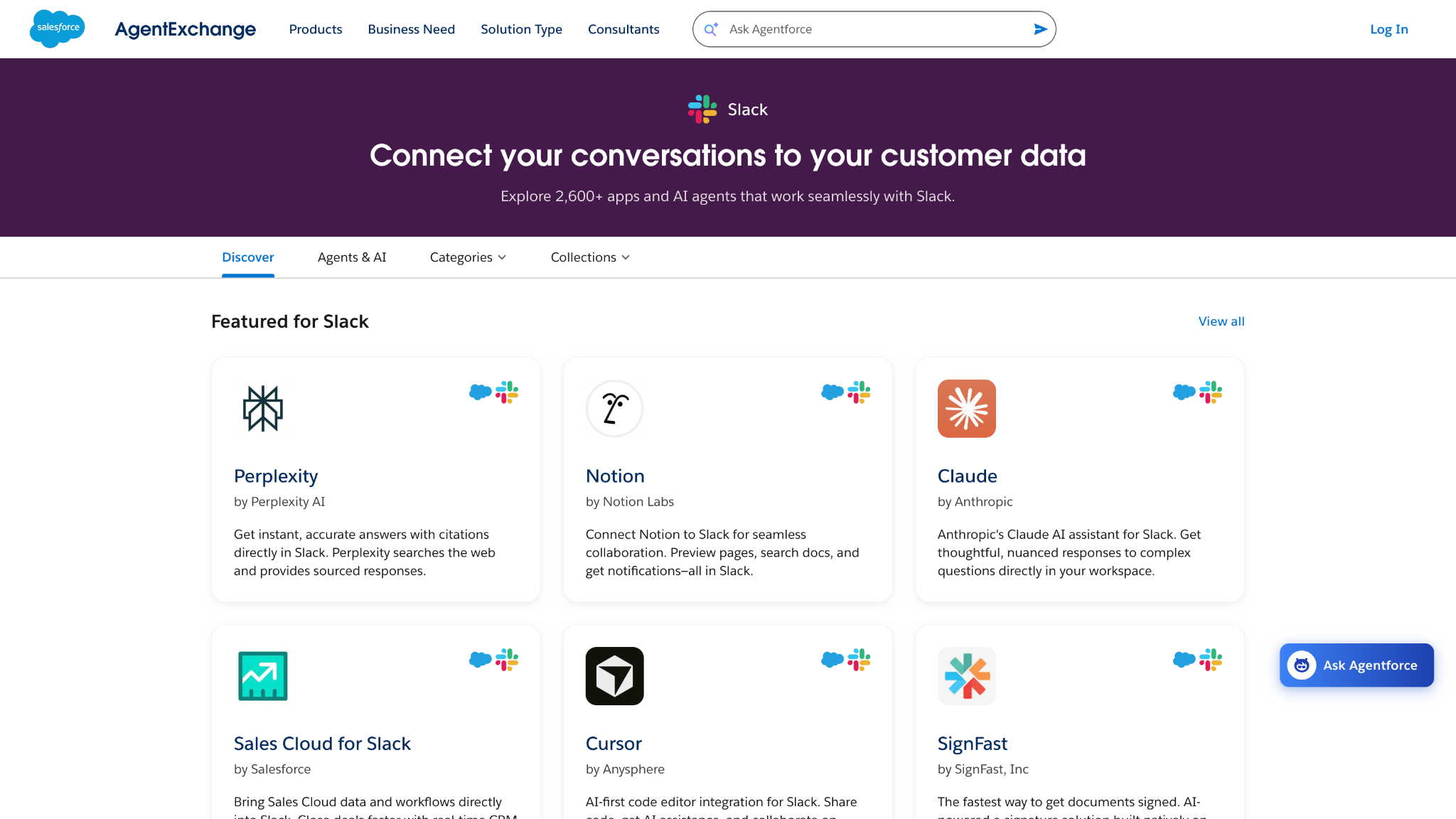This screenshot has width=1456, height=819.
Task: Open the Sales Cloud for Slack icon
Action: click(x=263, y=676)
